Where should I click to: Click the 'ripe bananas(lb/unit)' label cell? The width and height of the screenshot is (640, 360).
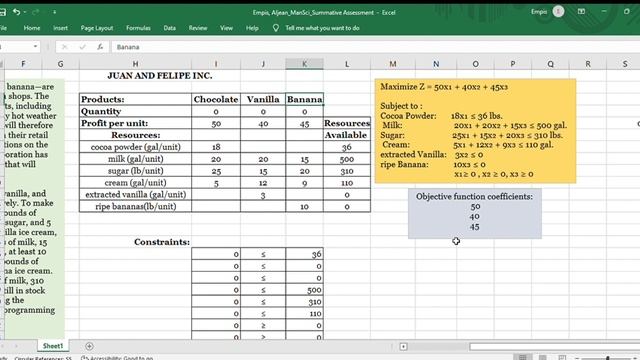[x=136, y=206]
